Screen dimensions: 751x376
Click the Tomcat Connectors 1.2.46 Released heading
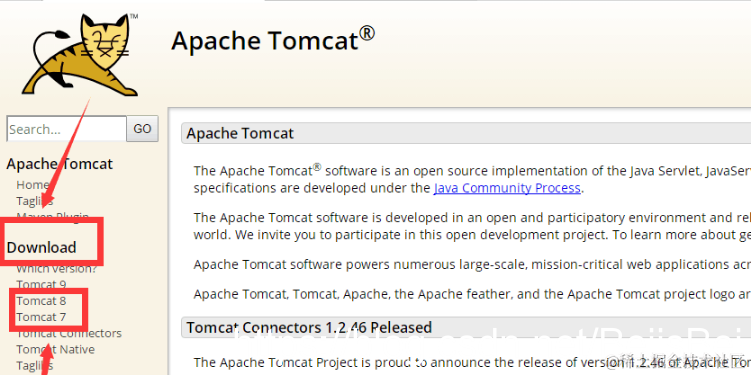point(309,328)
